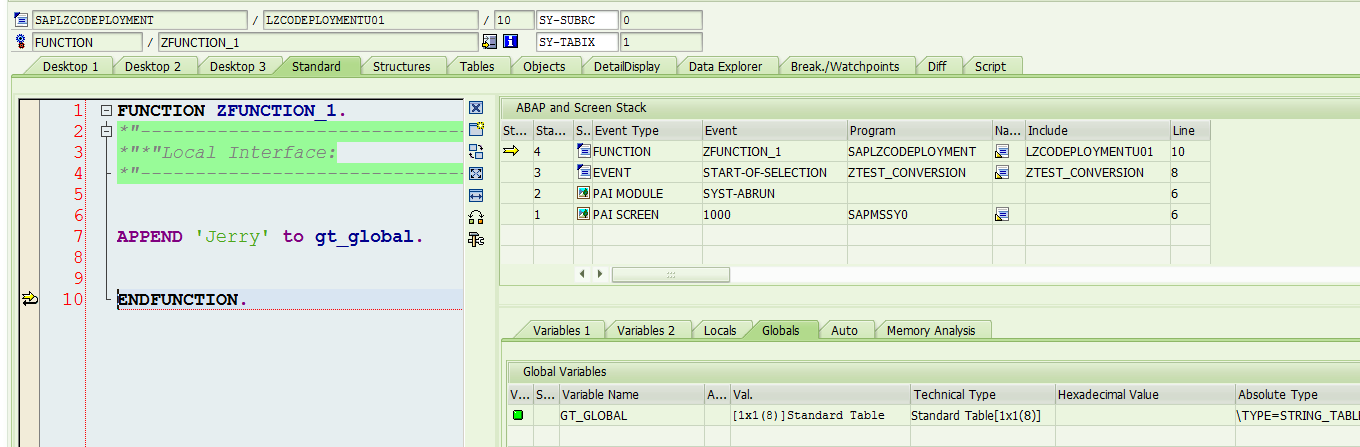Toggle breakpoint margin at line 7

point(30,237)
